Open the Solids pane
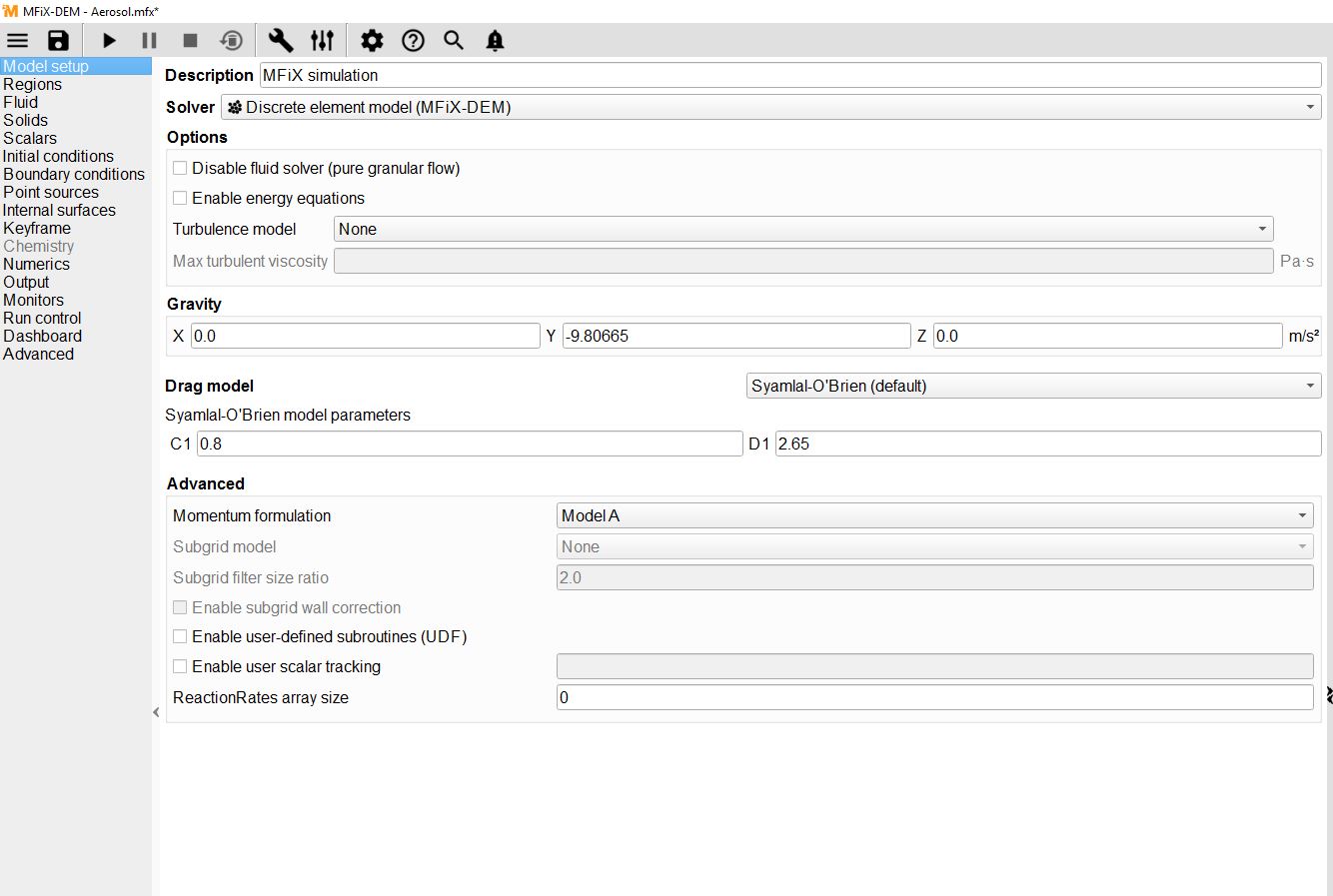The image size is (1333, 896). pyautogui.click(x=76, y=120)
